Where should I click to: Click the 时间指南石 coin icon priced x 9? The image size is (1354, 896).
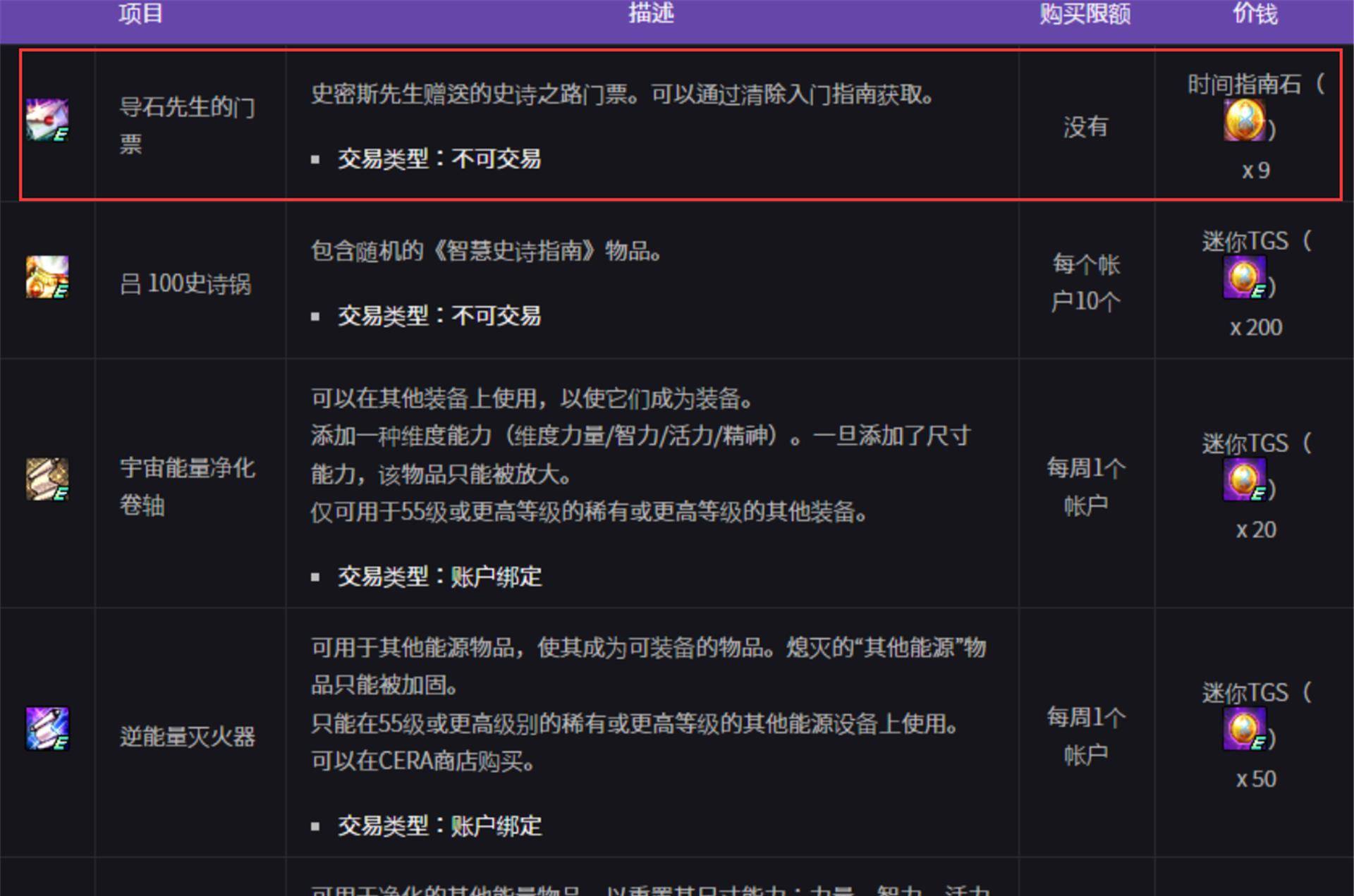[x=1244, y=120]
